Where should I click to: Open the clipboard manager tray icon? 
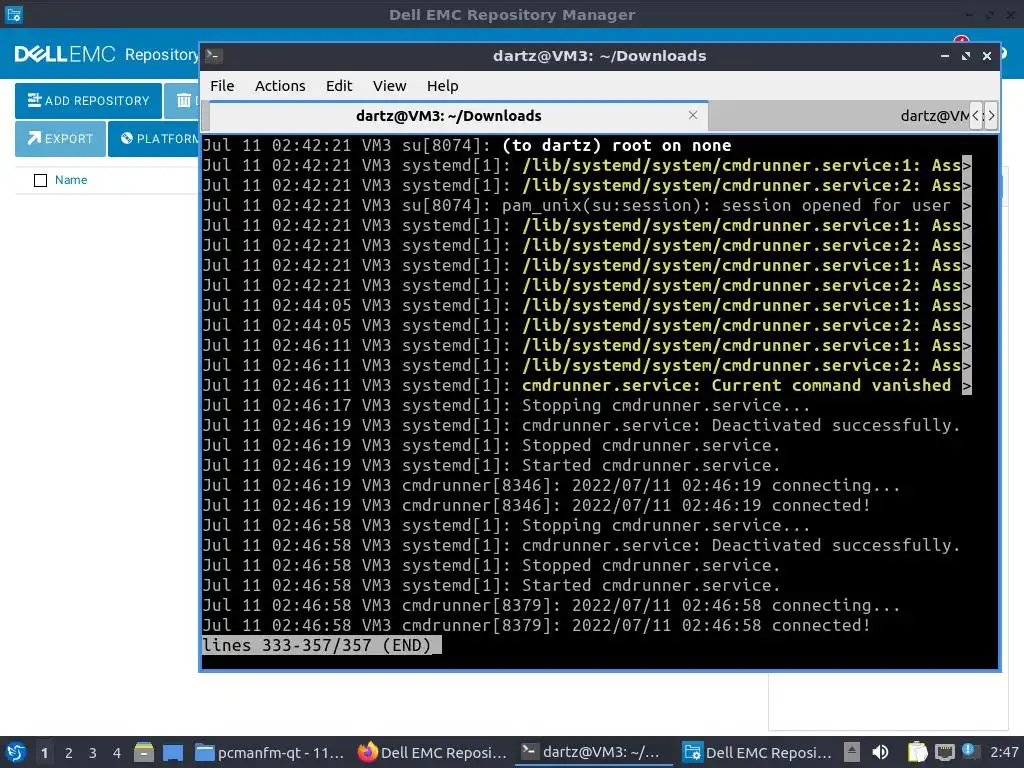click(x=918, y=752)
